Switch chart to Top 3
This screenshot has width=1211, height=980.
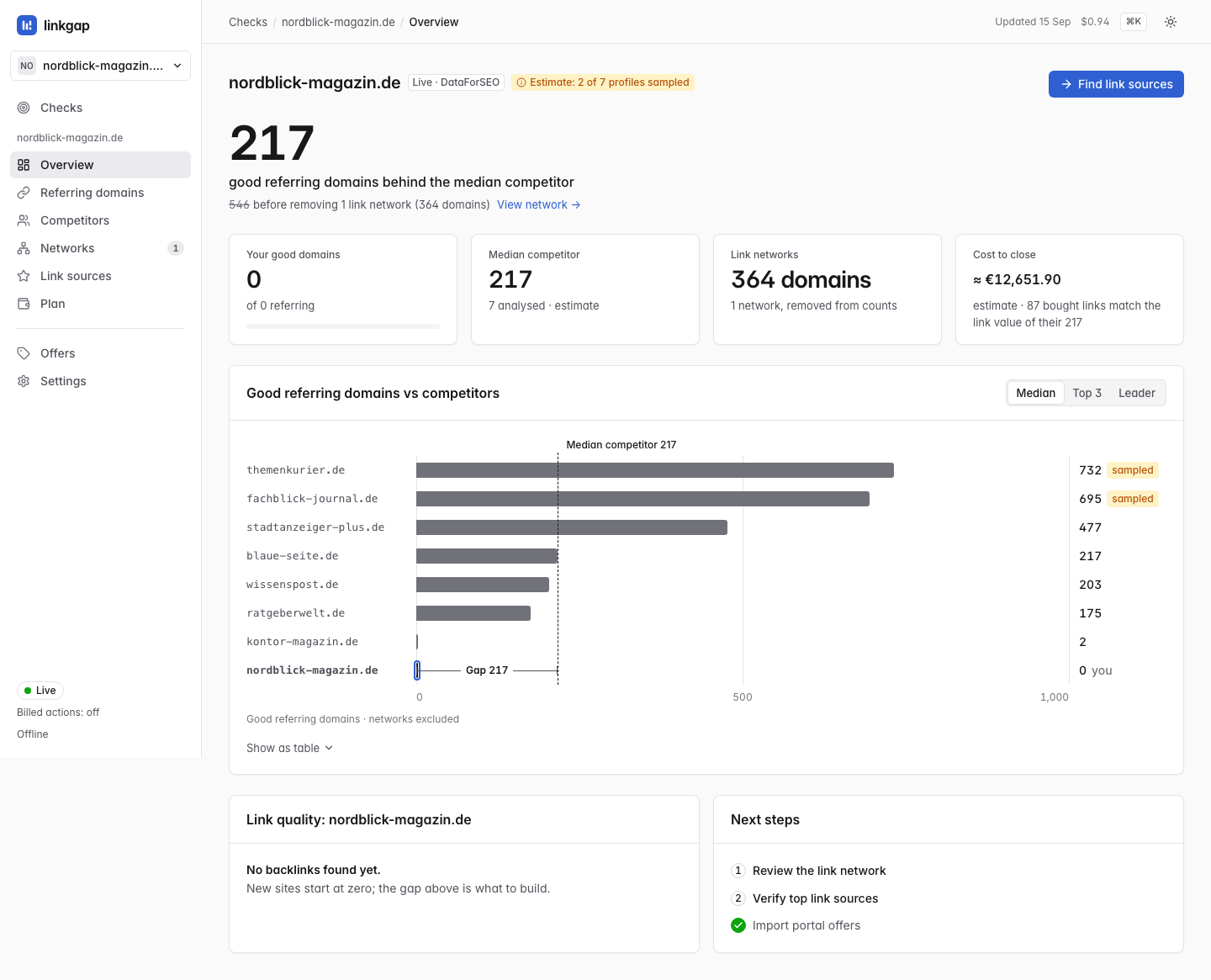pyautogui.click(x=1087, y=393)
